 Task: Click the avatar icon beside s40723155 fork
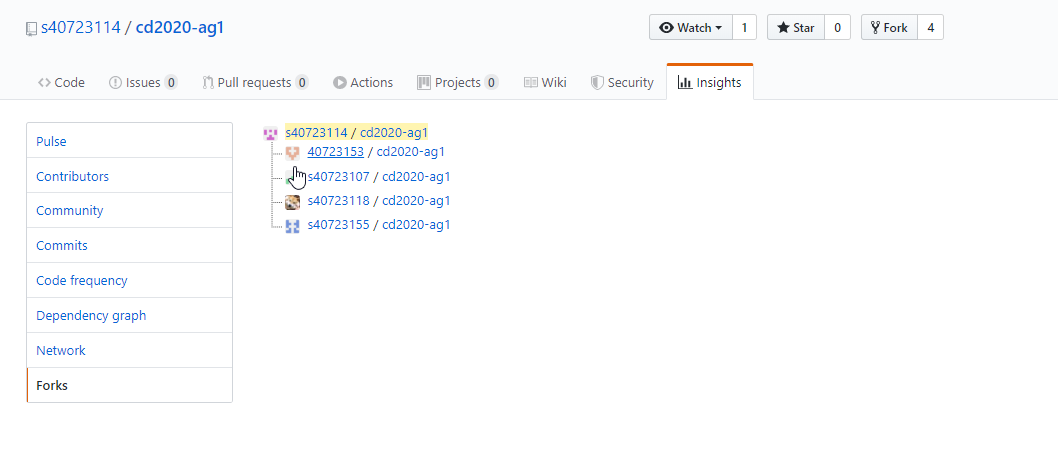pos(292,225)
